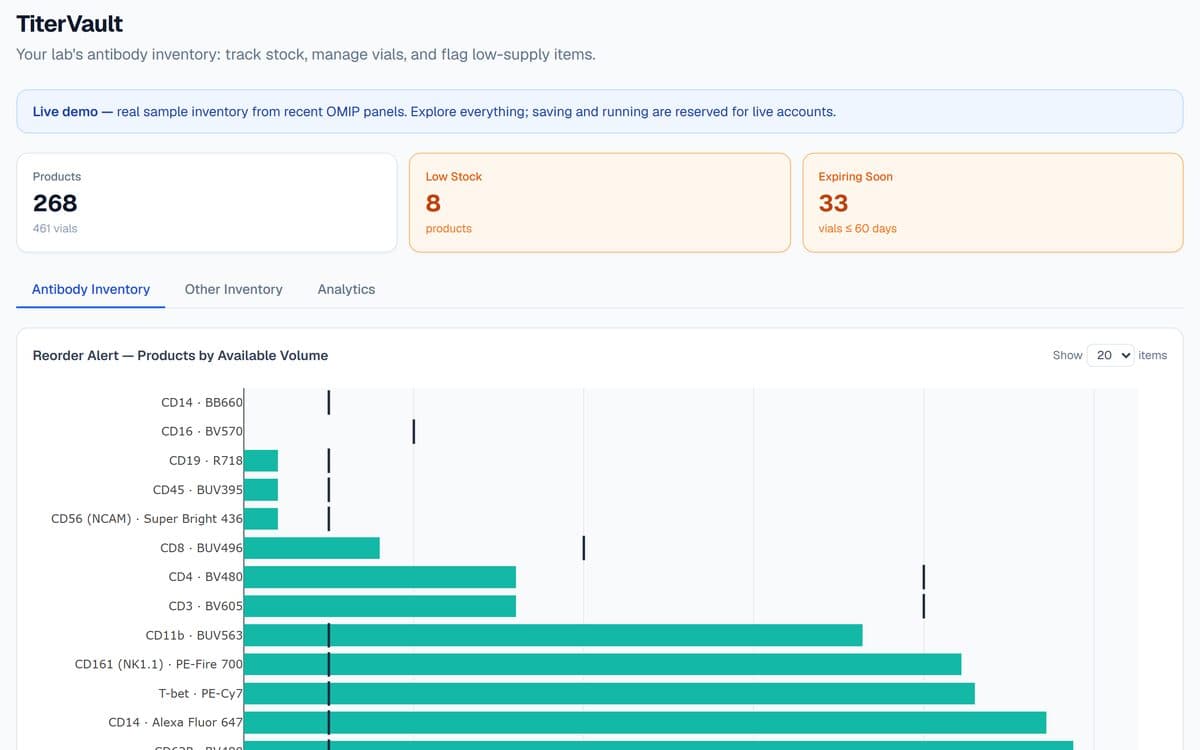The height and width of the screenshot is (750, 1200).
Task: Click the CD14 · Alexa Fluor 647 bar
Action: tap(645, 722)
